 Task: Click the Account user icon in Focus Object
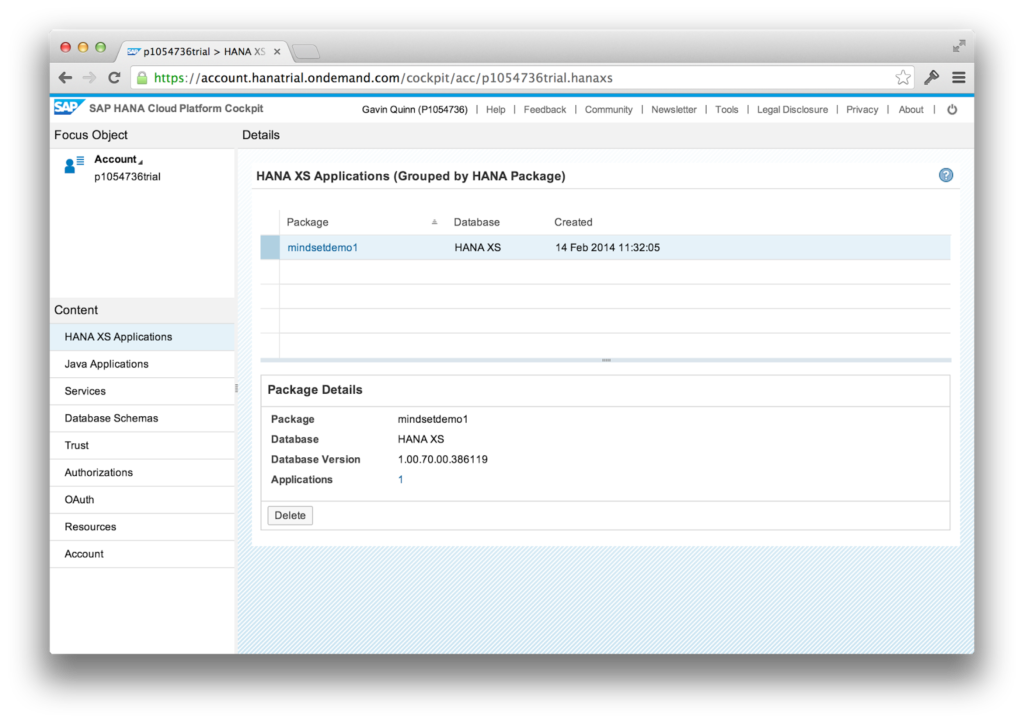click(74, 165)
